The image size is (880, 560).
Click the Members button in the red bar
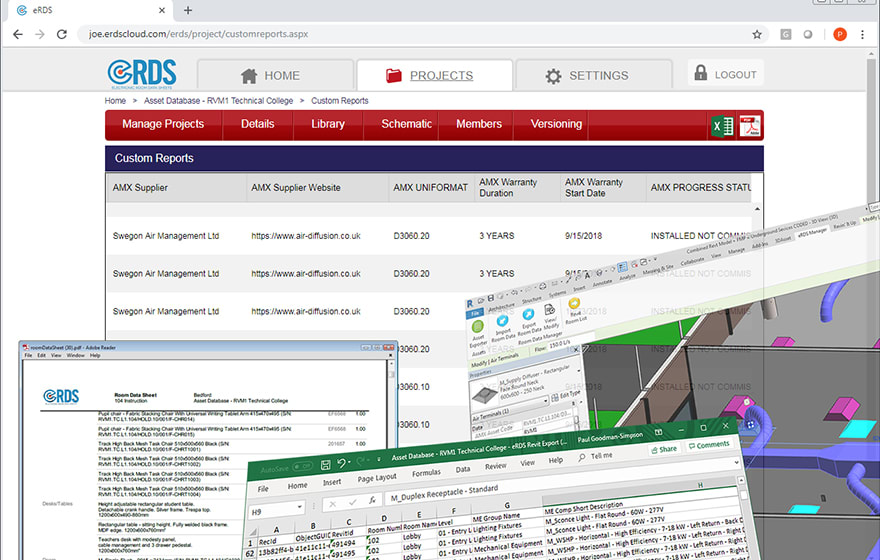tap(479, 124)
